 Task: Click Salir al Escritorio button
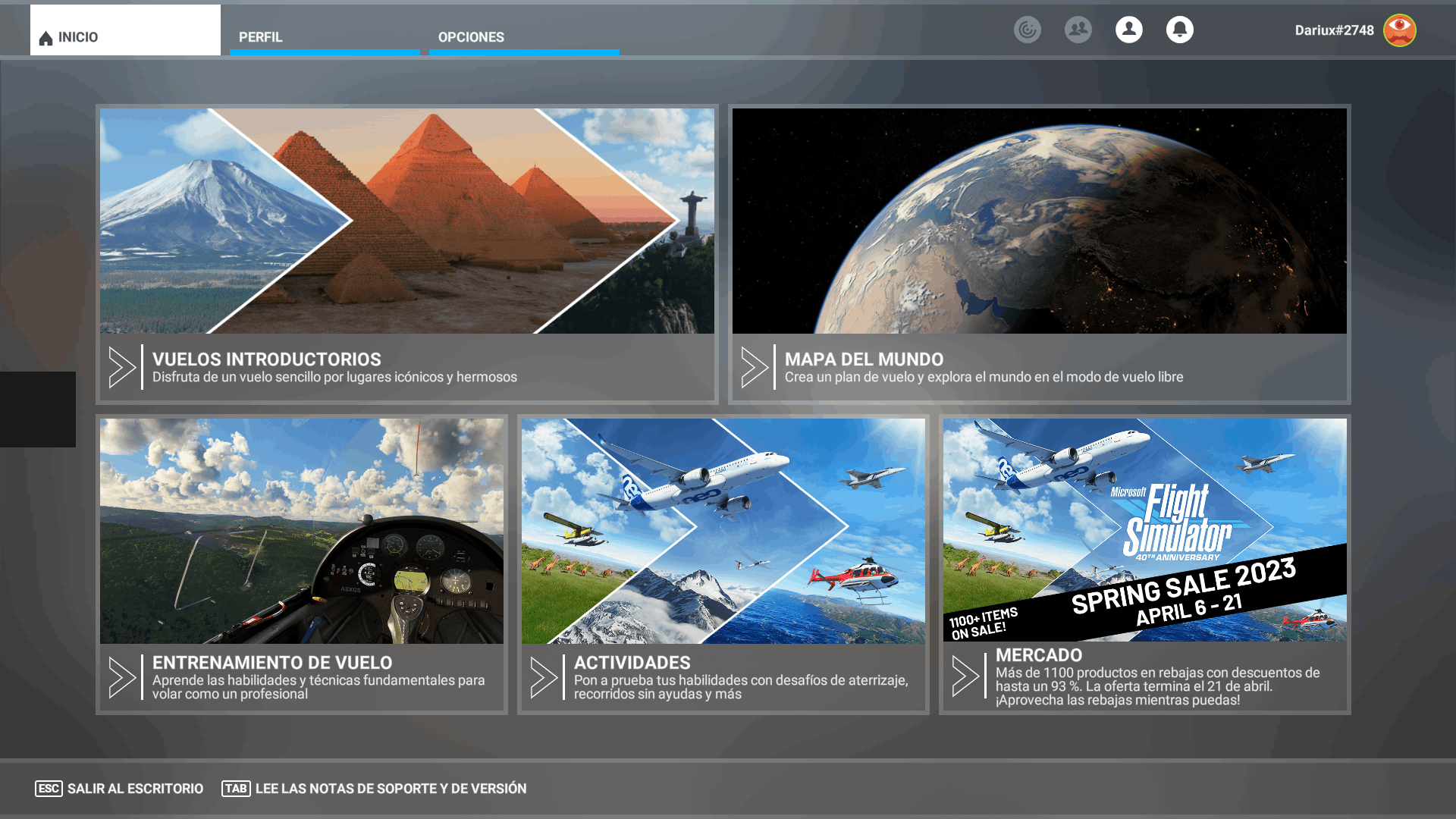point(119,789)
